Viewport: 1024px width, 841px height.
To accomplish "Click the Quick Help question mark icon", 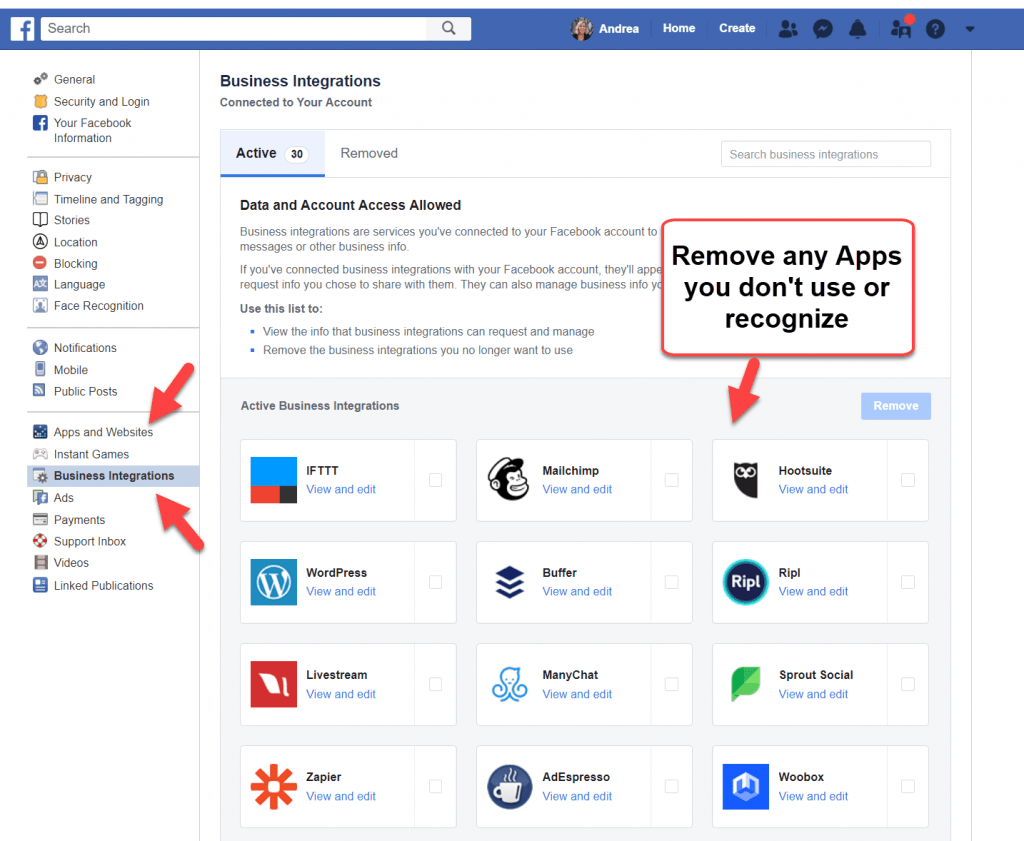I will click(935, 29).
